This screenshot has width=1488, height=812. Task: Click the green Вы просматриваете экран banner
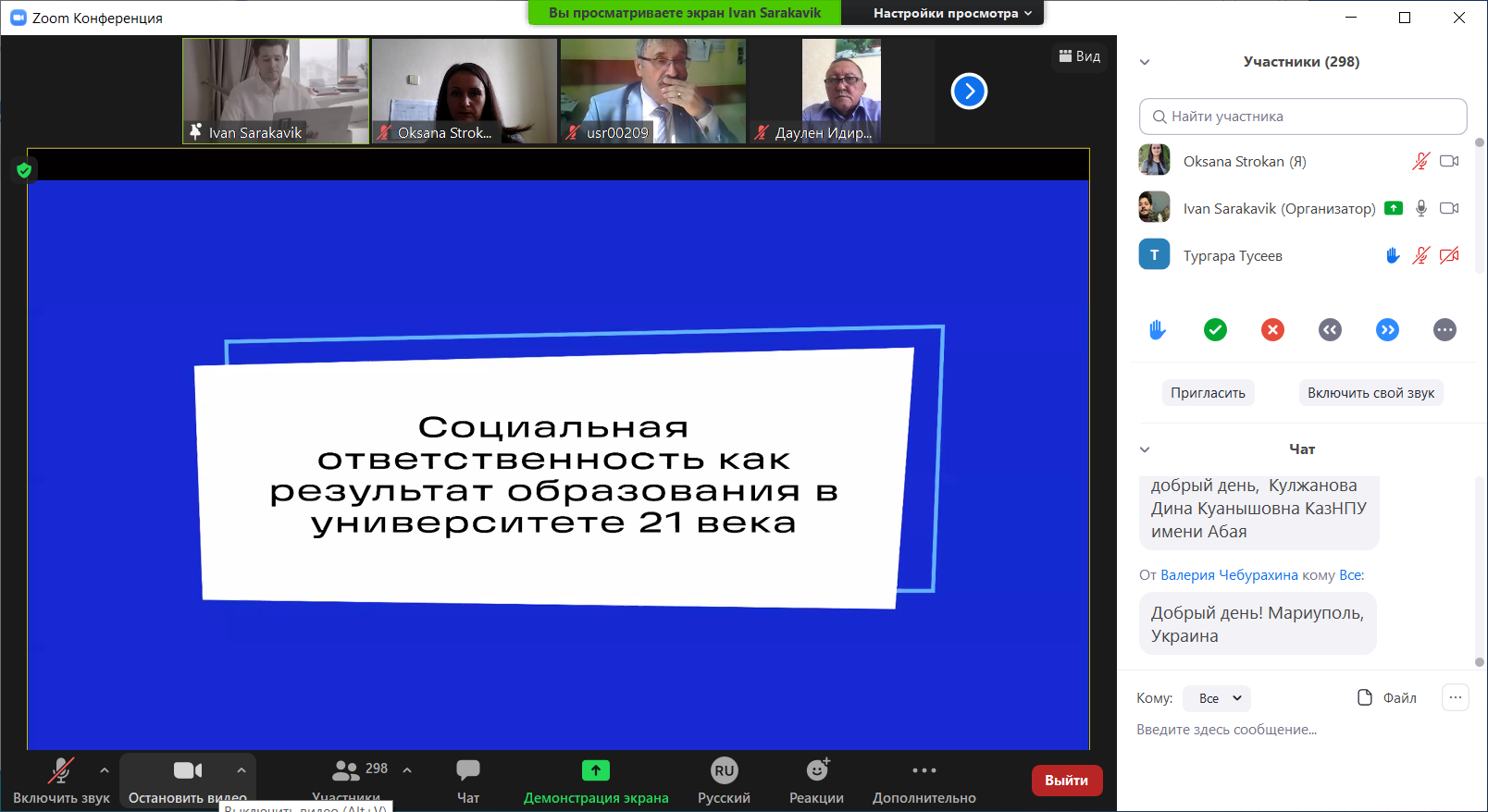[685, 13]
